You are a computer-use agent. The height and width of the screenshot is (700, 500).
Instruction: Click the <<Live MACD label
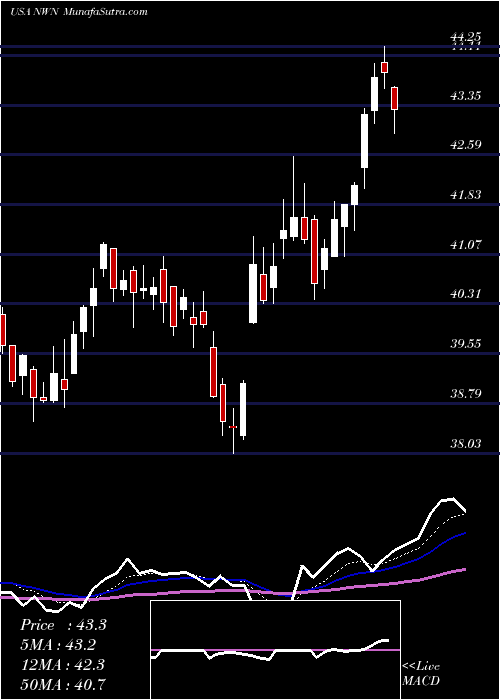421,673
